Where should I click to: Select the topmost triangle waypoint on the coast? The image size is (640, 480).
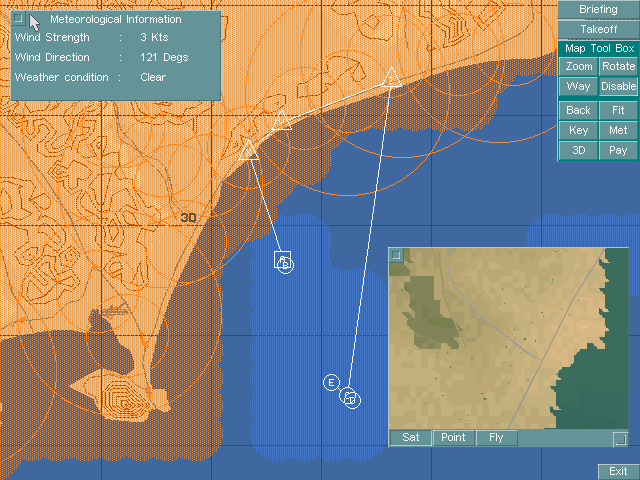[391, 79]
